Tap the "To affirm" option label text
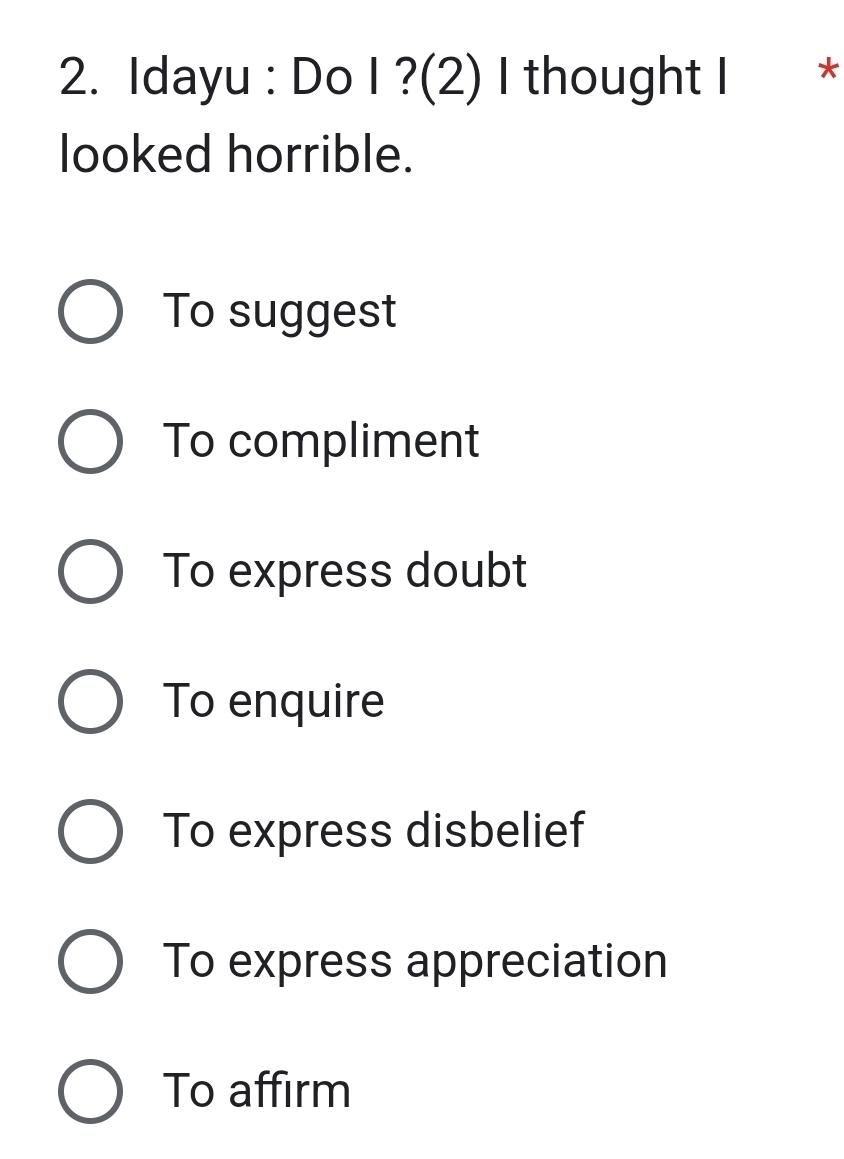844x1159 pixels. pos(257,1091)
